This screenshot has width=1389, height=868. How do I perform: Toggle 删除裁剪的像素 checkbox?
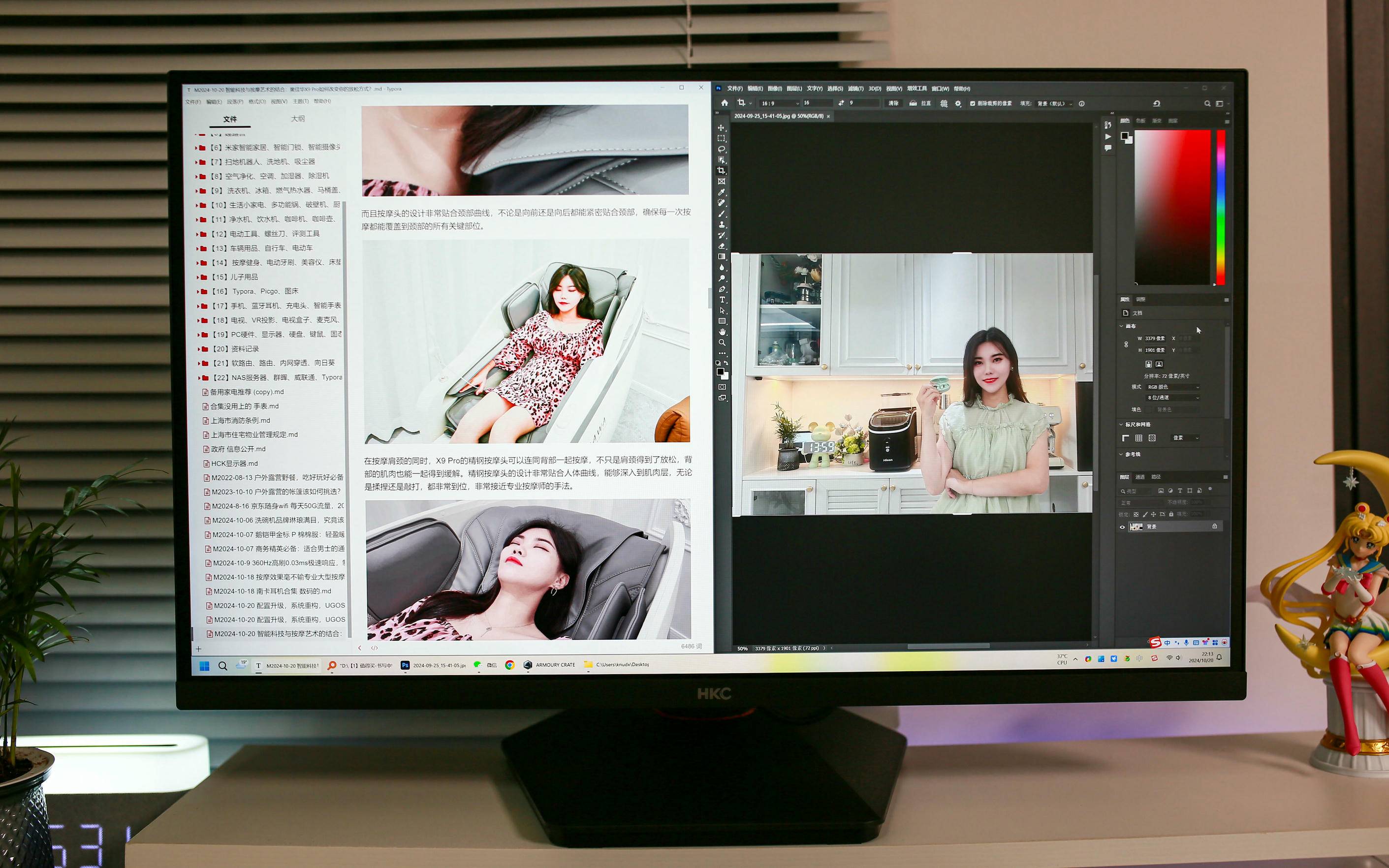pyautogui.click(x=972, y=104)
